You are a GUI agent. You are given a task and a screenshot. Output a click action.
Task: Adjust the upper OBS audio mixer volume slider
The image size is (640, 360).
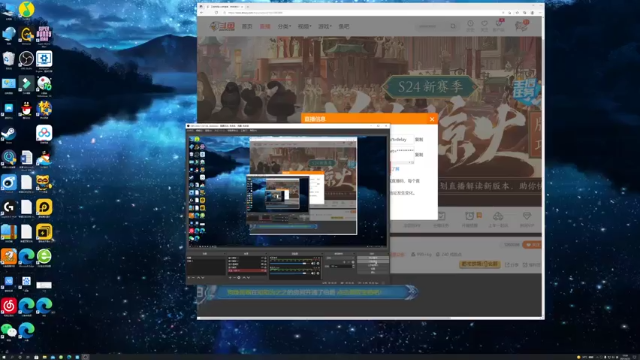289,263
